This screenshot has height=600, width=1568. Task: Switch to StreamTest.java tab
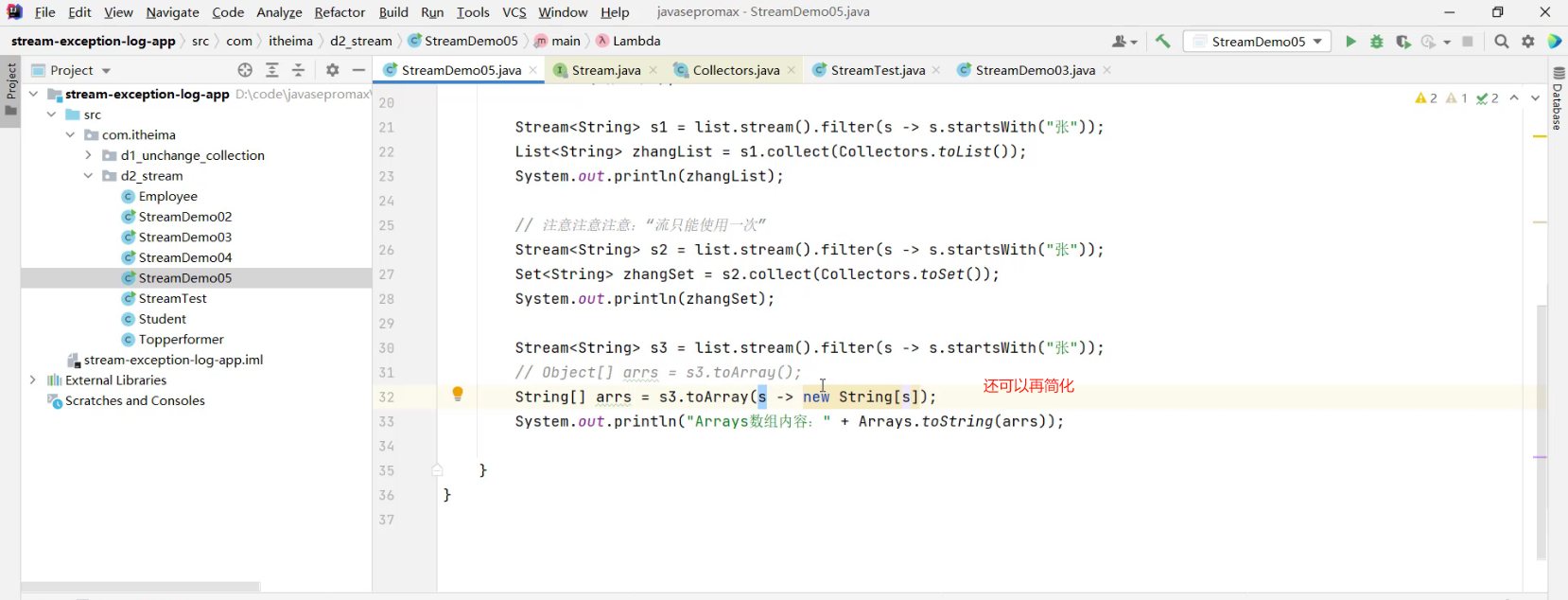coord(878,70)
